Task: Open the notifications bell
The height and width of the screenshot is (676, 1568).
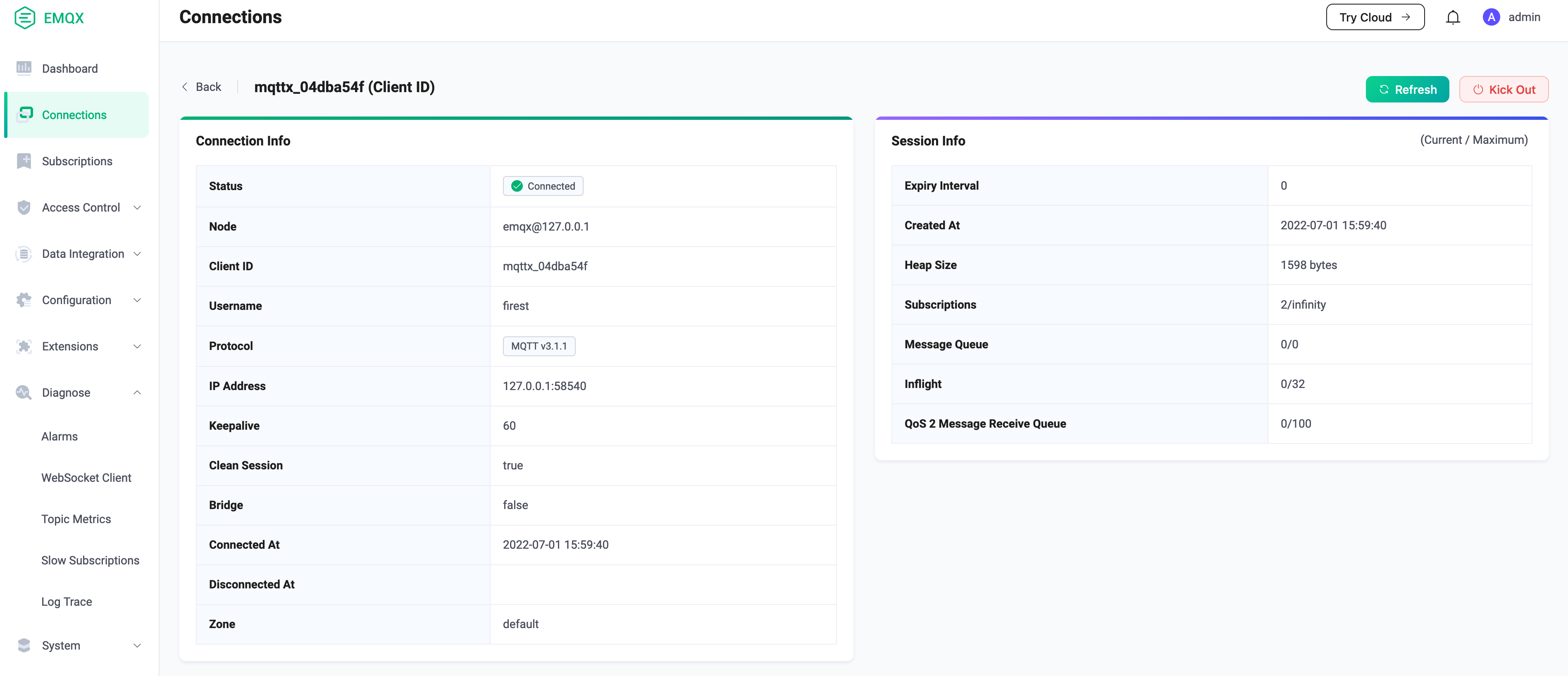Action: click(1452, 18)
